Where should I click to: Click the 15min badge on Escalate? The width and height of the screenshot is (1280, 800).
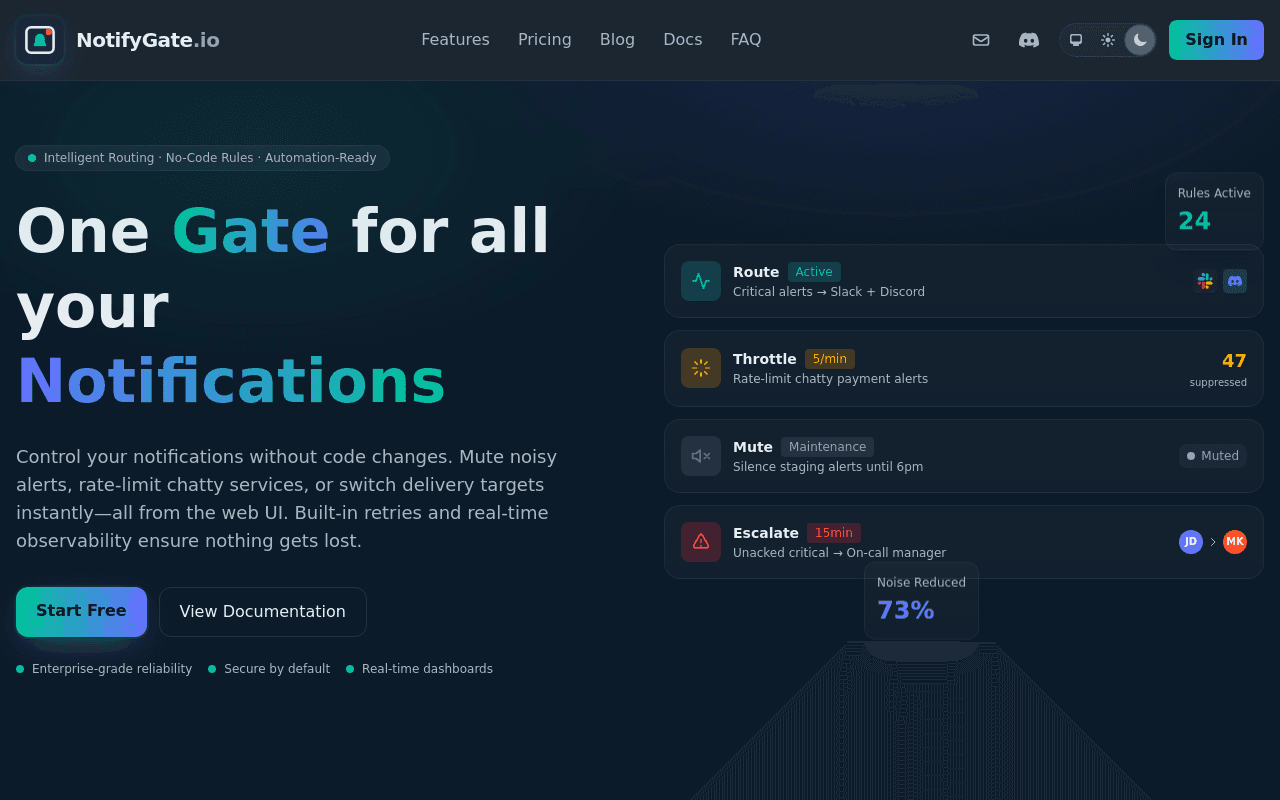pyautogui.click(x=834, y=533)
